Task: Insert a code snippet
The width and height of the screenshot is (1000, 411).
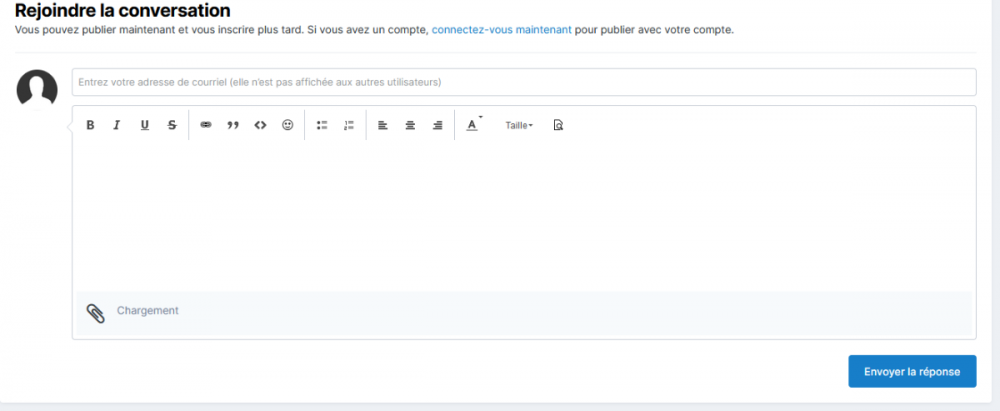Action: click(x=260, y=125)
